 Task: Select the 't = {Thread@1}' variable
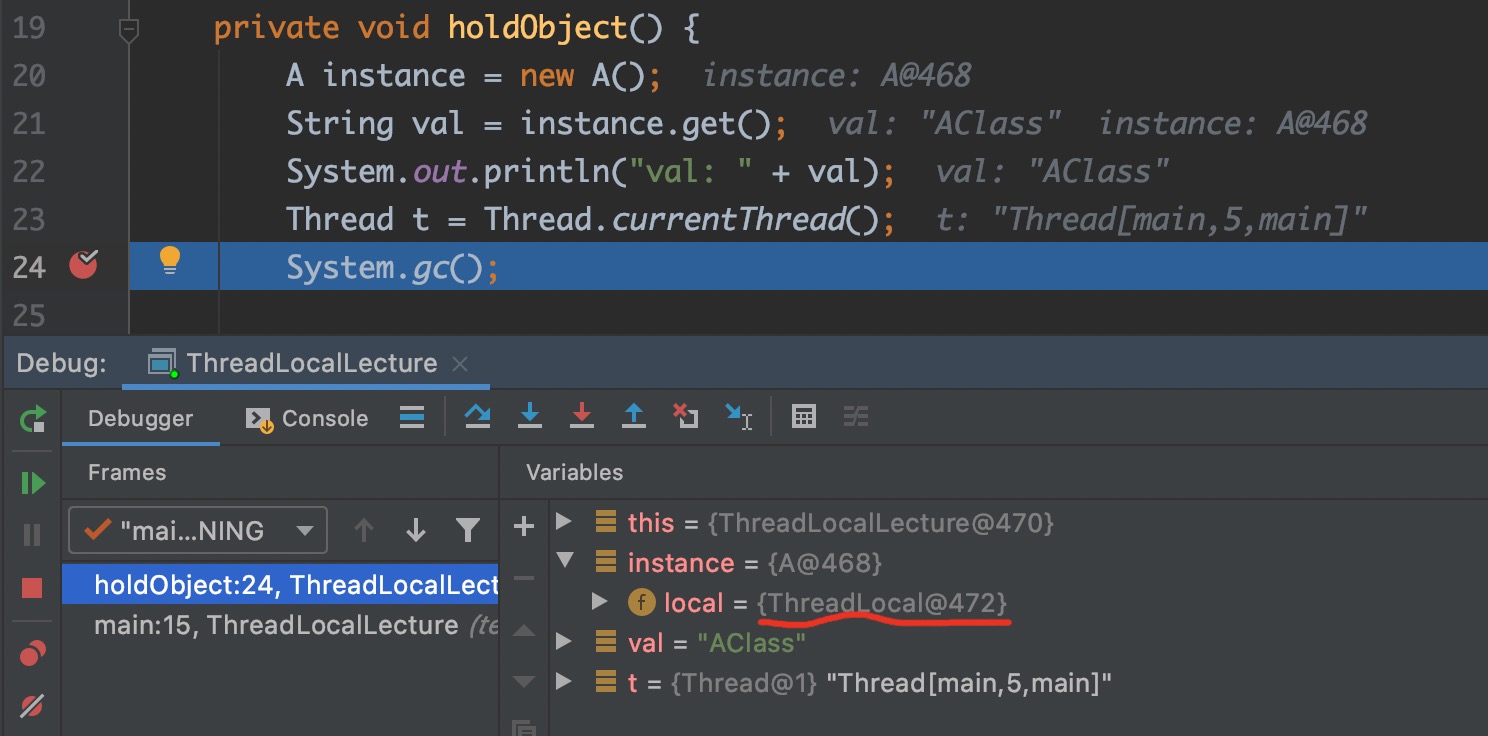click(x=870, y=683)
